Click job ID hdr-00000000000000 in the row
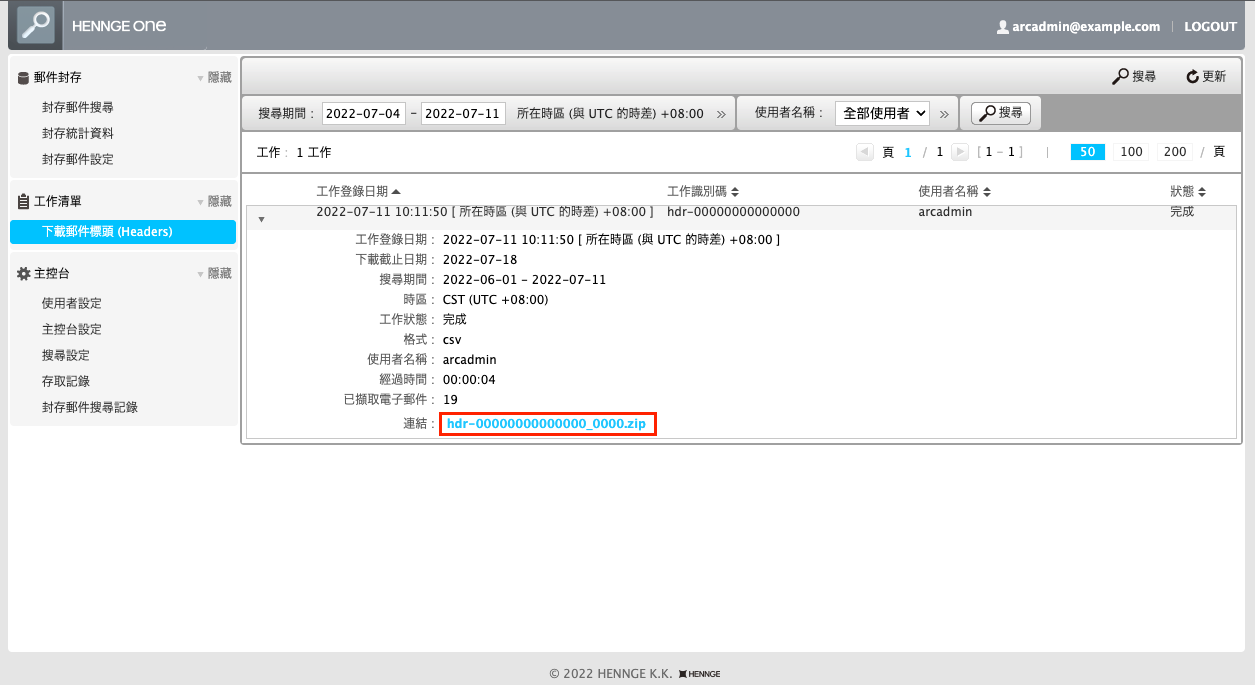This screenshot has height=685, width=1255. pyautogui.click(x=733, y=212)
